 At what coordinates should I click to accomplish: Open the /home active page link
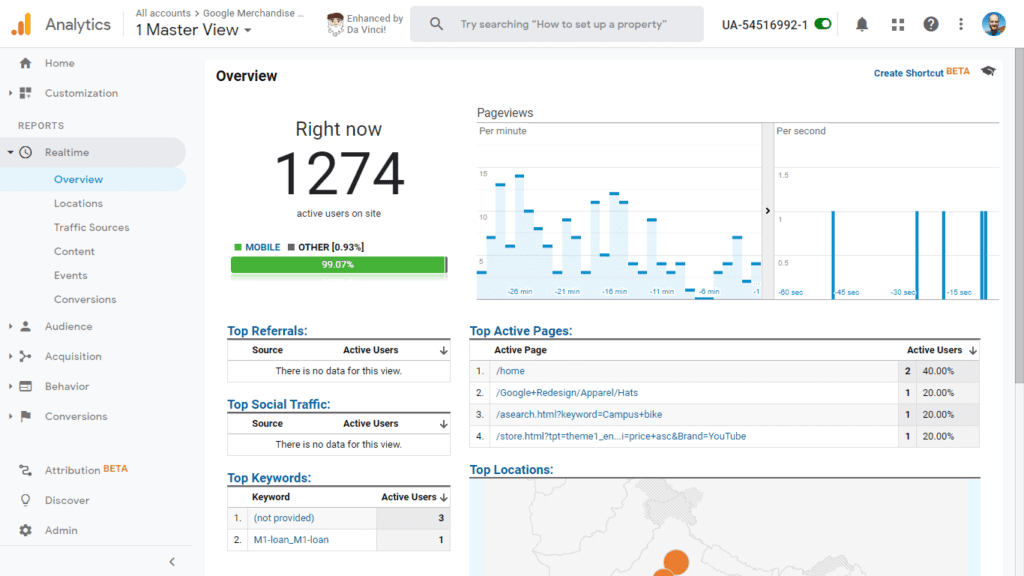coord(510,370)
